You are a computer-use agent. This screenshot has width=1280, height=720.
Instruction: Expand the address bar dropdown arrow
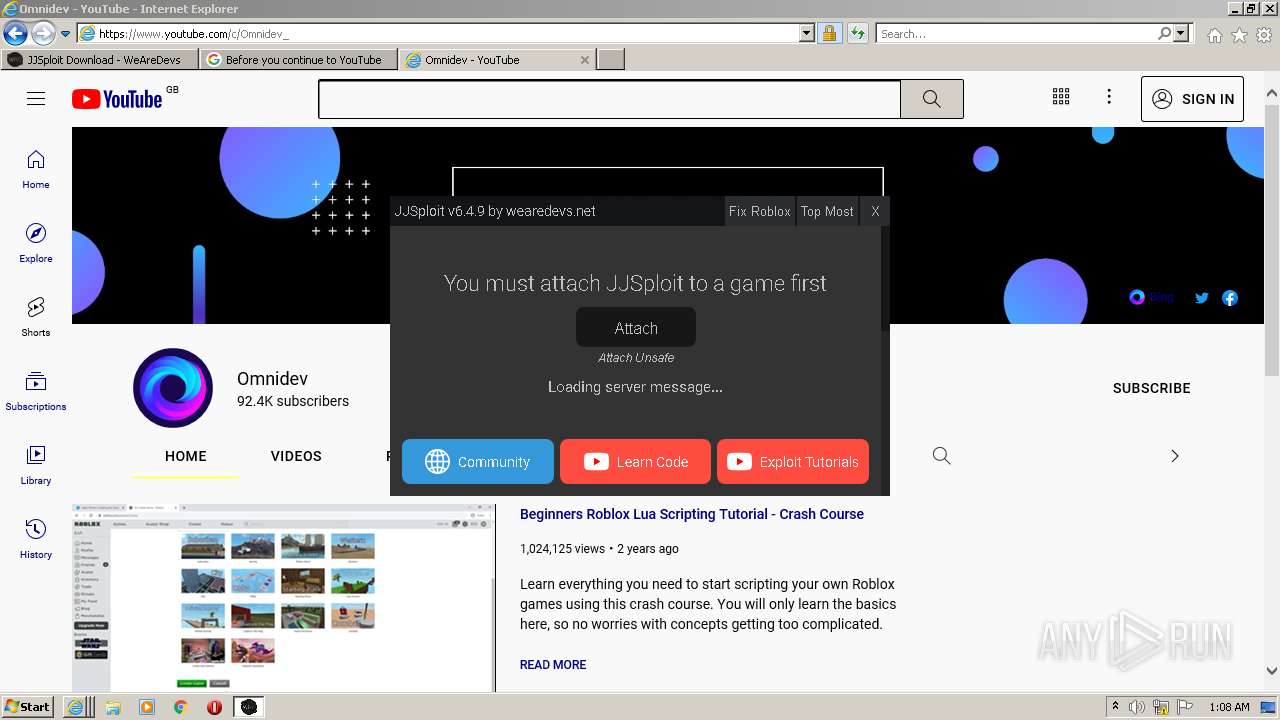(807, 33)
